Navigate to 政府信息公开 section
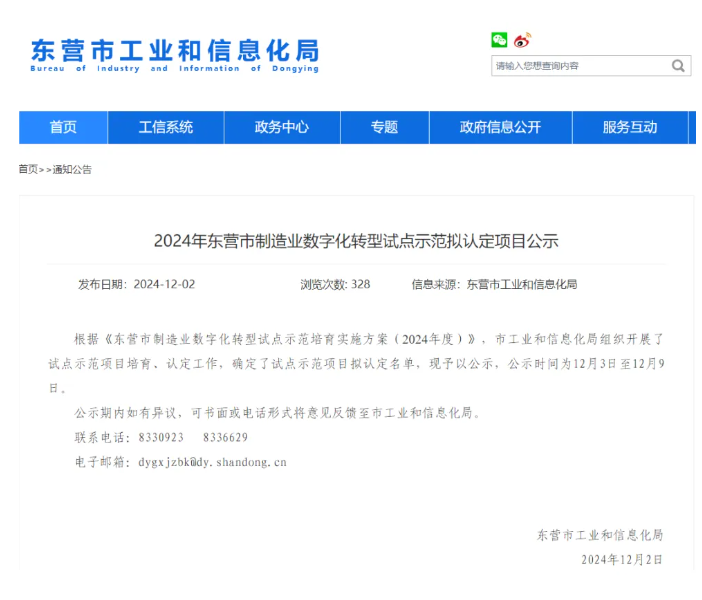The width and height of the screenshot is (702, 600). (x=500, y=127)
